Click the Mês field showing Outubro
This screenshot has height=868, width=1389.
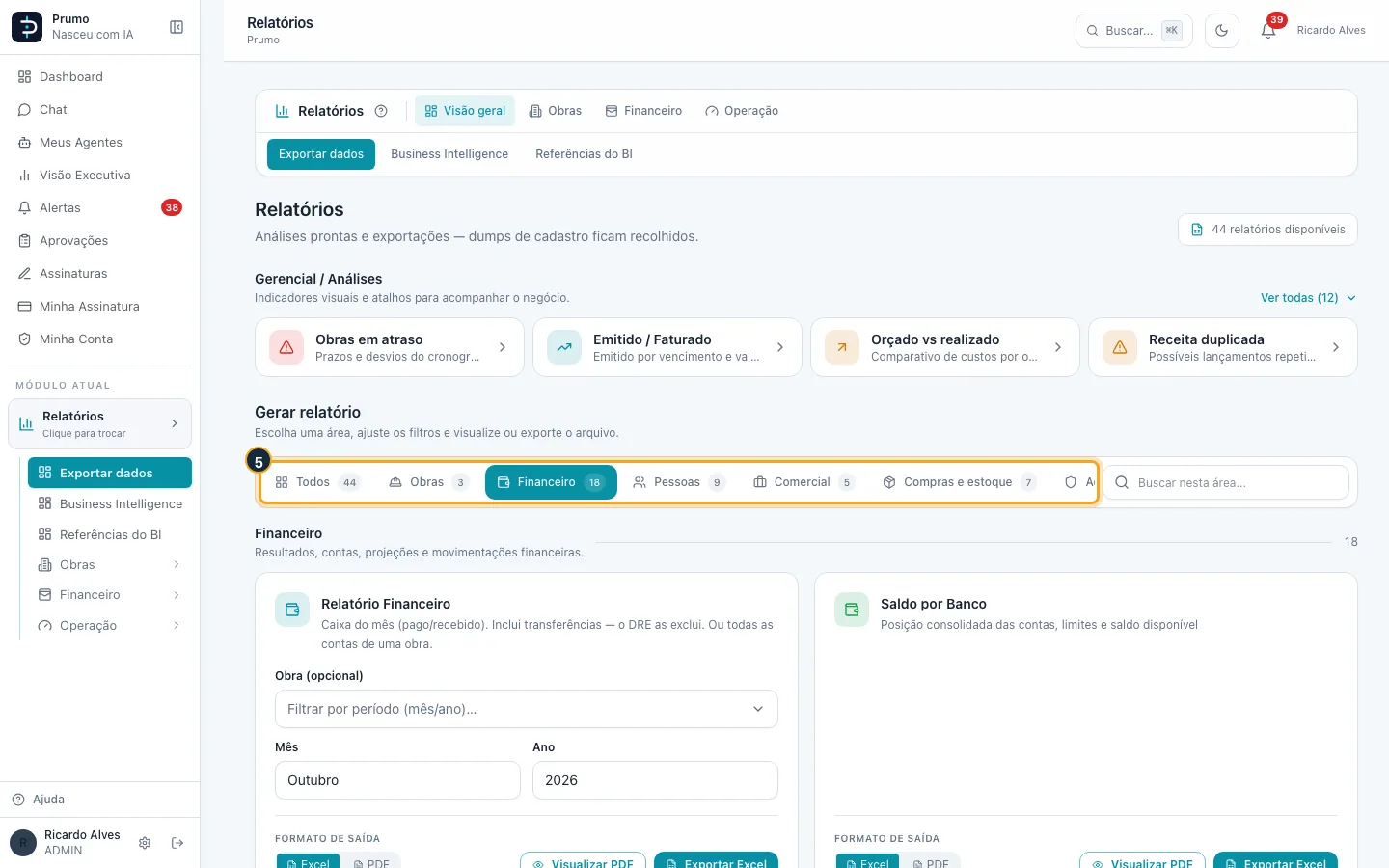[397, 780]
